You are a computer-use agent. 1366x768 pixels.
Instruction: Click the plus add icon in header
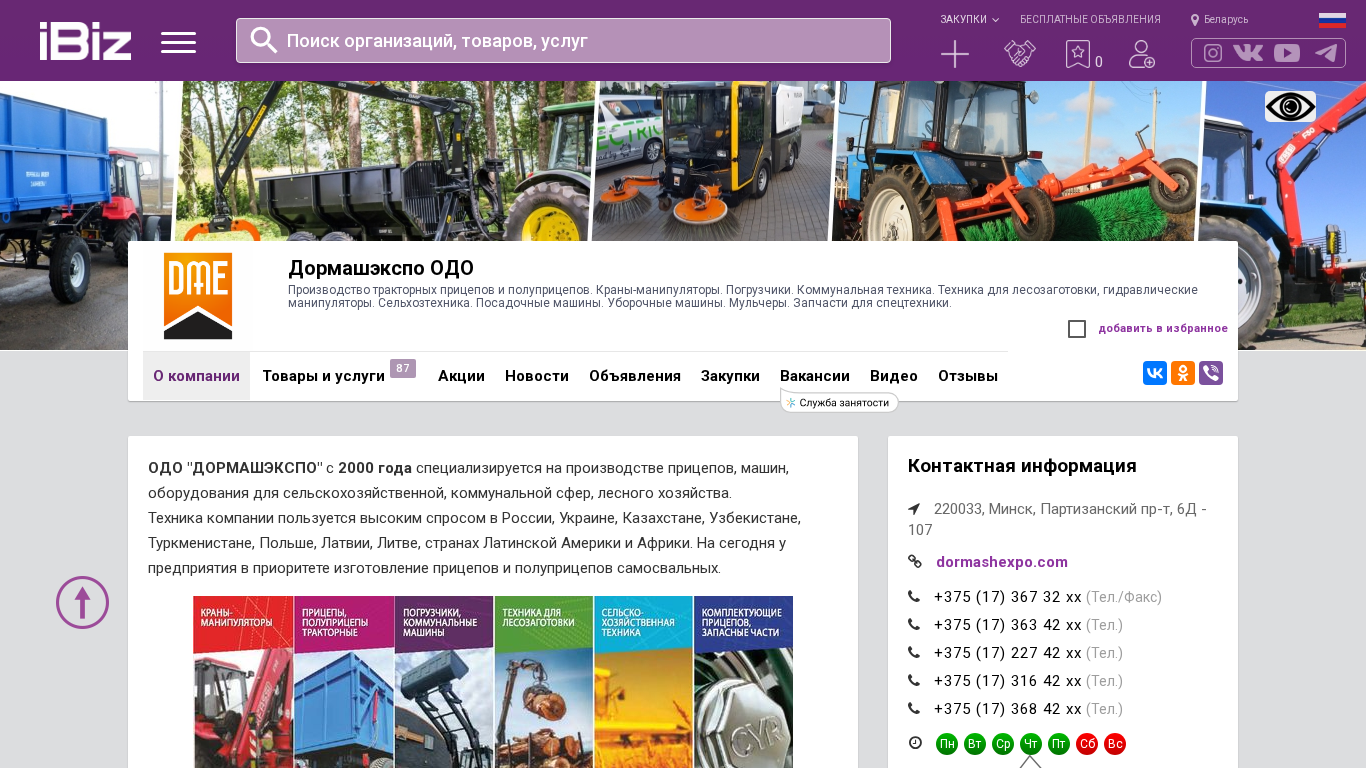[x=955, y=54]
